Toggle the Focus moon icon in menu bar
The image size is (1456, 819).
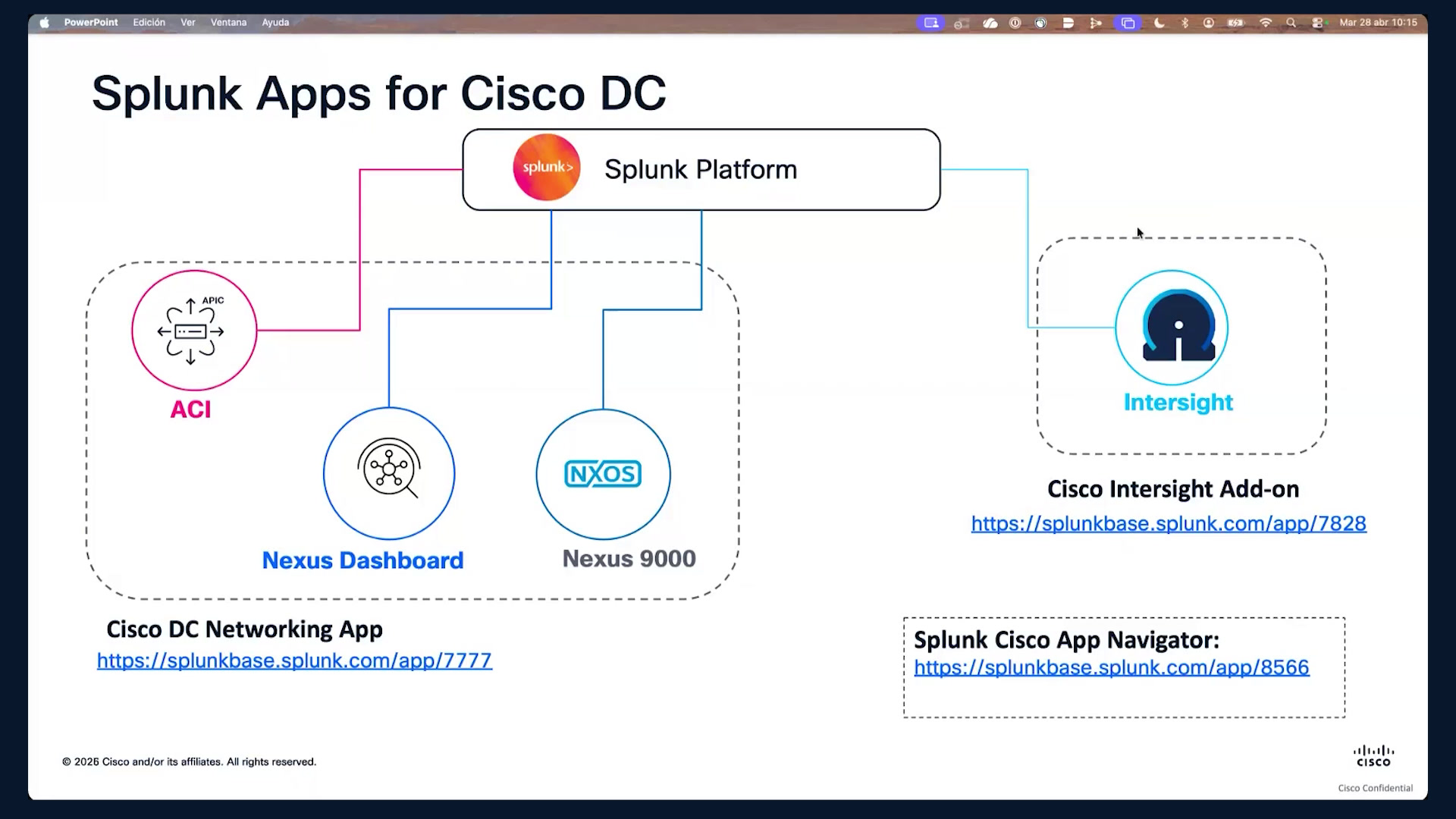click(x=1159, y=23)
